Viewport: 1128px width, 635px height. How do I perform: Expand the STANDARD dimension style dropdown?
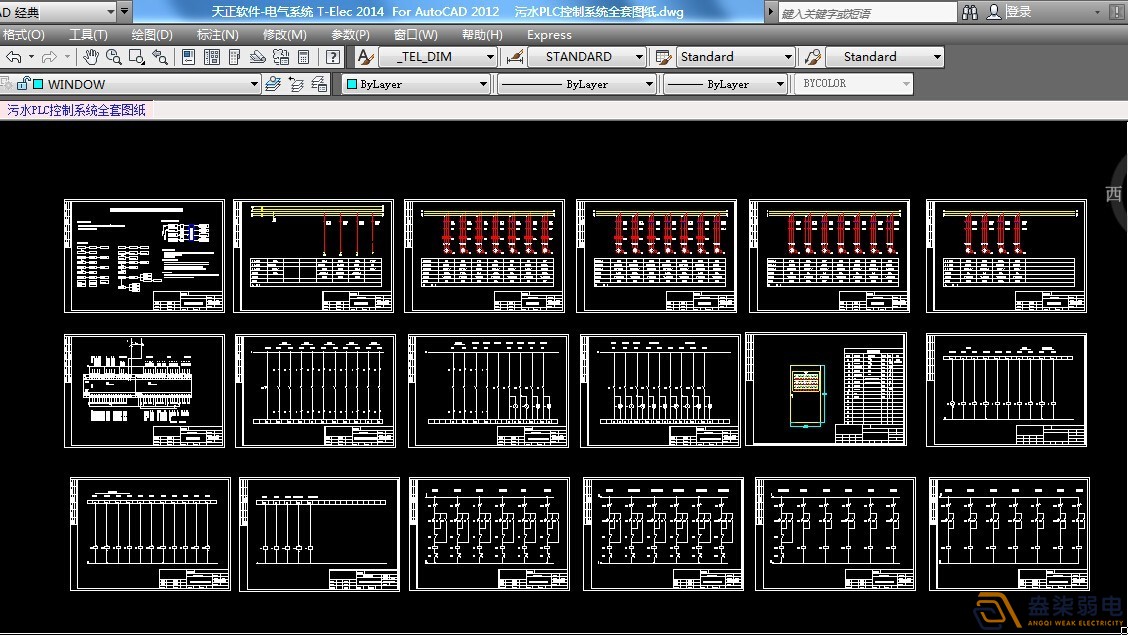(639, 57)
